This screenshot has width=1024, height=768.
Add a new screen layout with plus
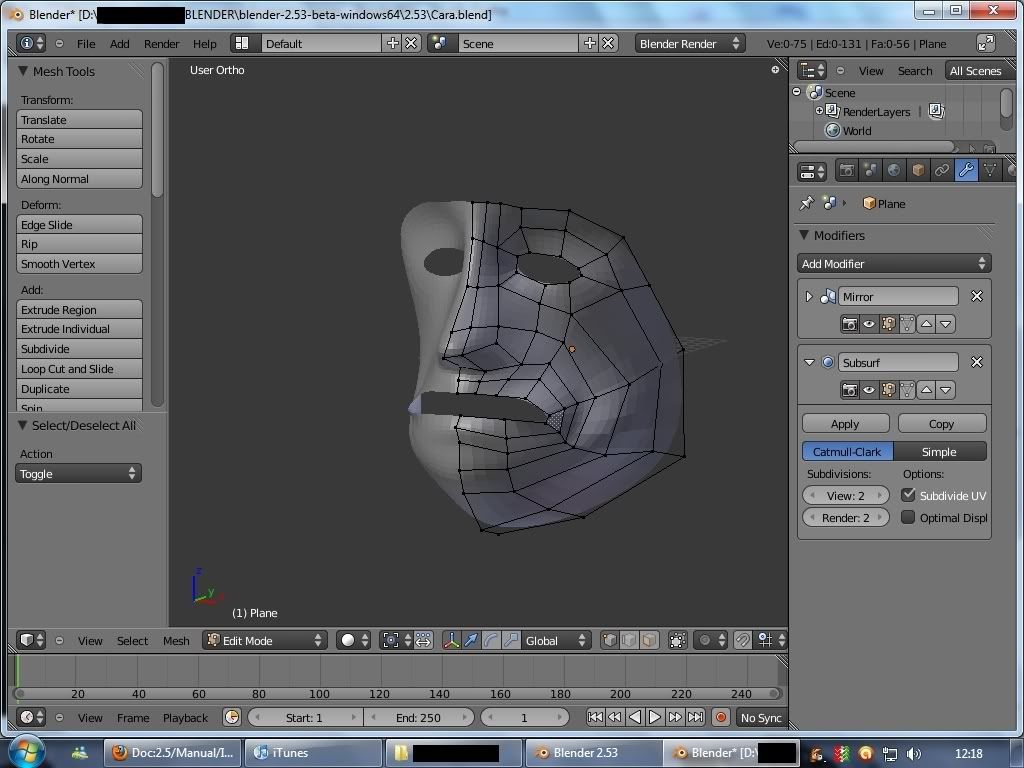(x=392, y=43)
